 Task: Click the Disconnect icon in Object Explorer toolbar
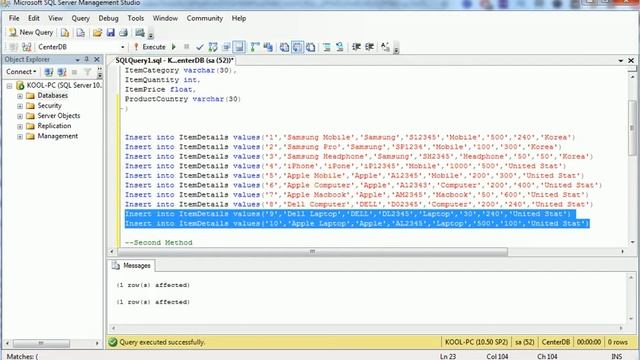point(62,72)
